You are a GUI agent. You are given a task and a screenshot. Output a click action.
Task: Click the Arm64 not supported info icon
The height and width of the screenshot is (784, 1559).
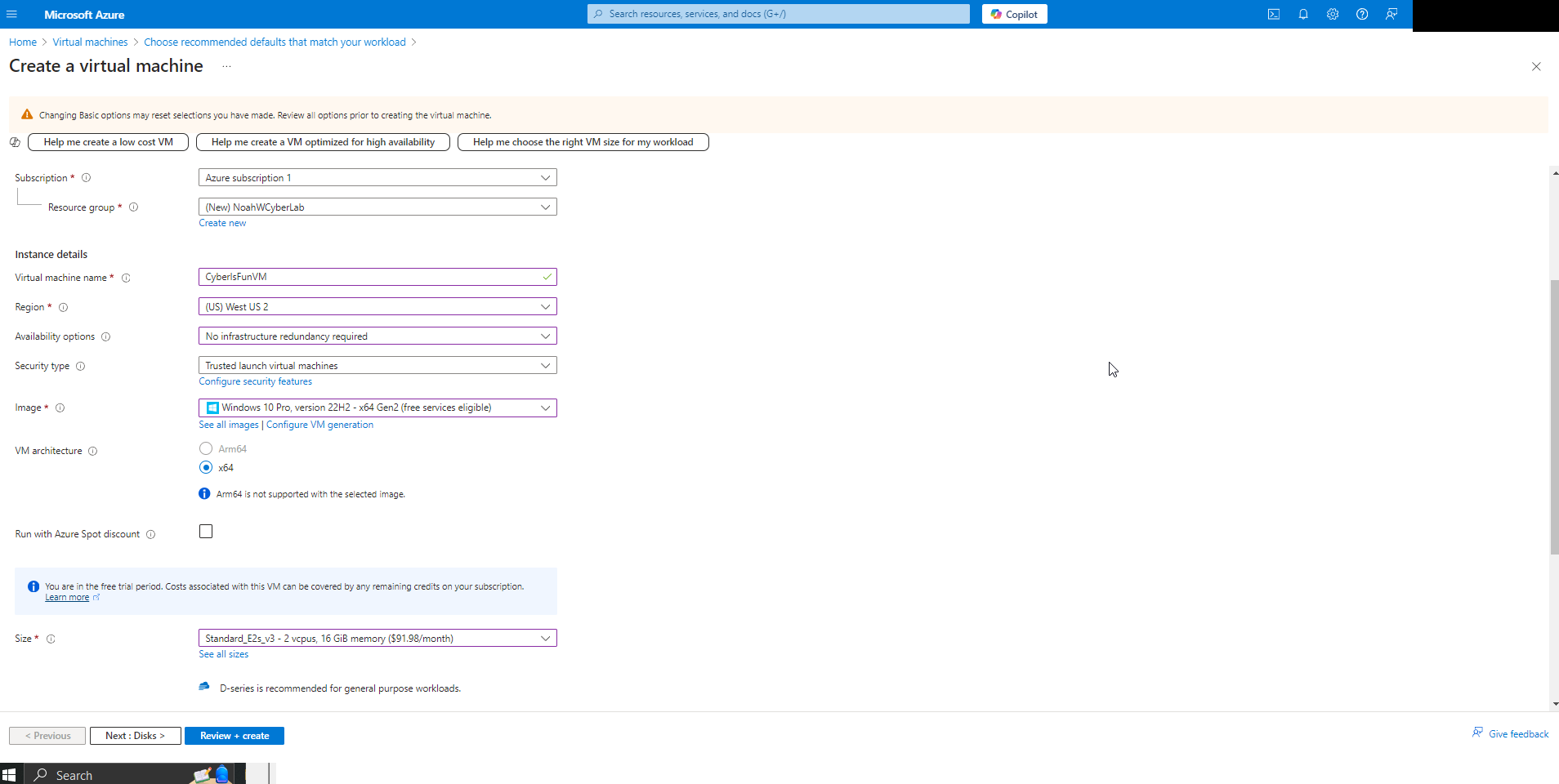click(204, 494)
